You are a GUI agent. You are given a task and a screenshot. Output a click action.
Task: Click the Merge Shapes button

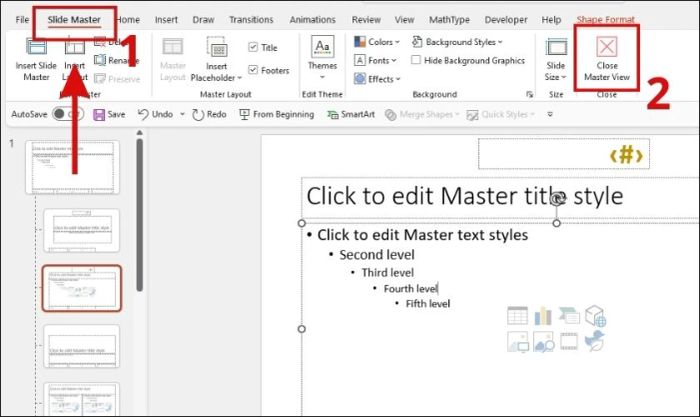[x=422, y=115]
